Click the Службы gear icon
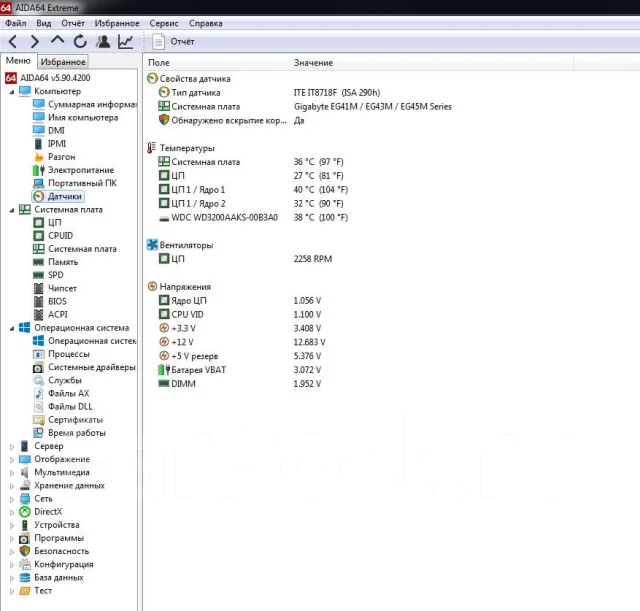This screenshot has width=640, height=611. point(38,380)
